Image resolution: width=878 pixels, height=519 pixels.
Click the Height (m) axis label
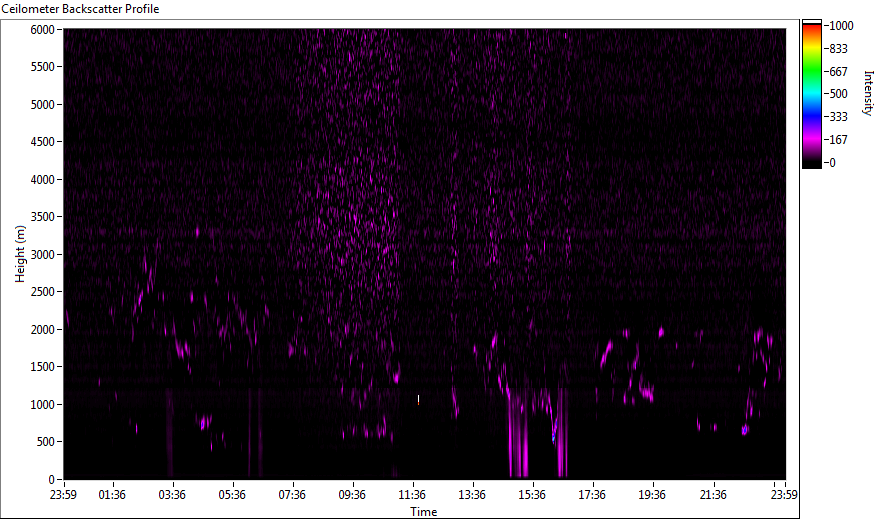point(20,254)
